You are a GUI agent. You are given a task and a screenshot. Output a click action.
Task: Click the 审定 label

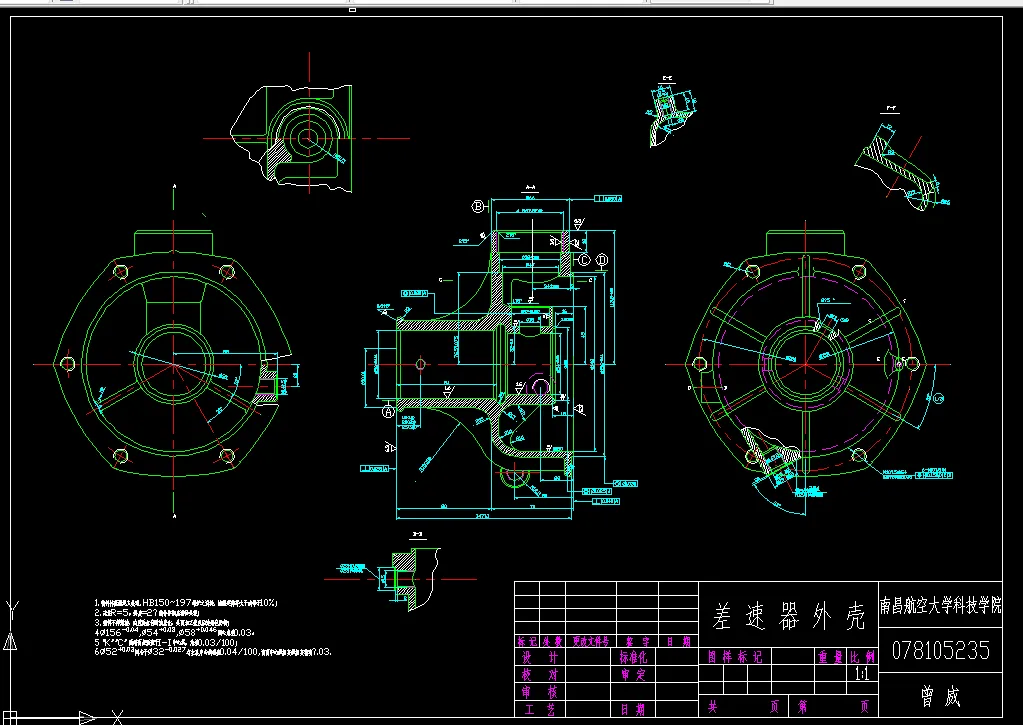[633, 674]
